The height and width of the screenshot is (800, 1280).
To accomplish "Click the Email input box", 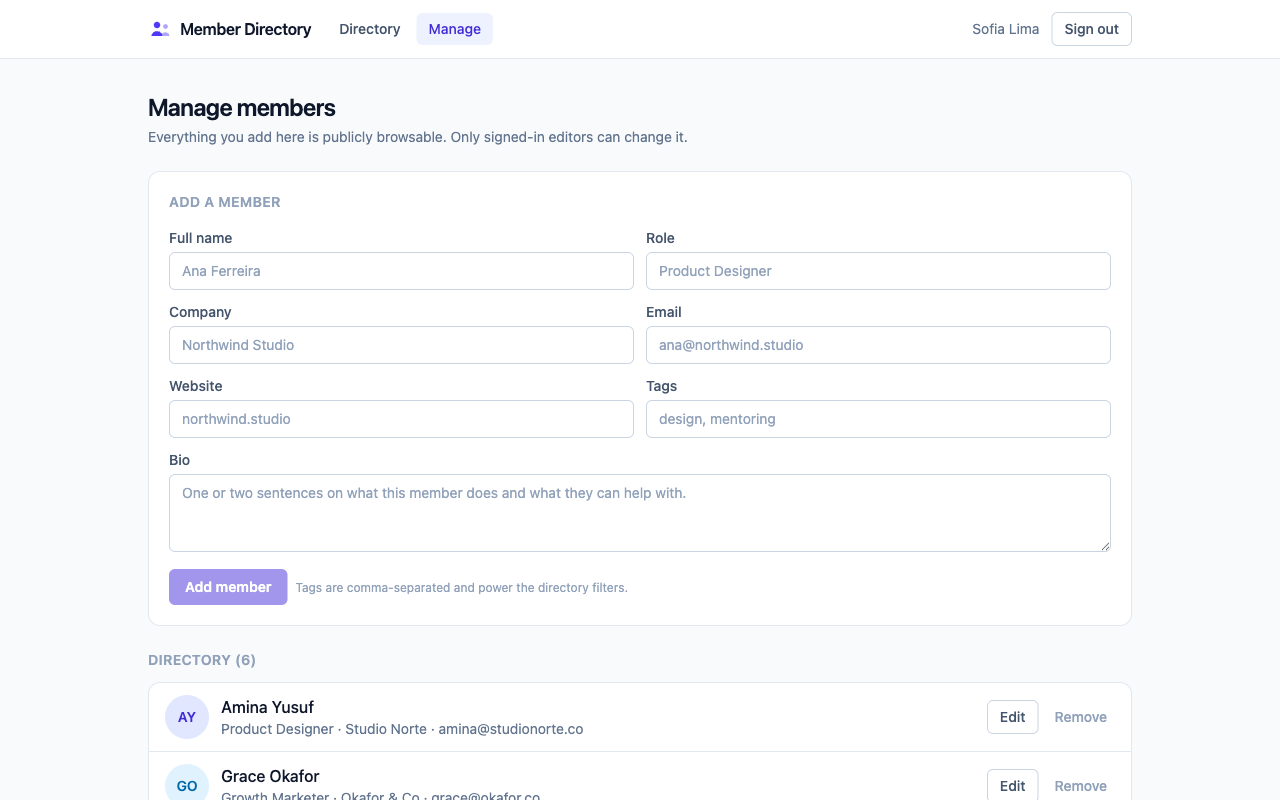I will tap(878, 345).
